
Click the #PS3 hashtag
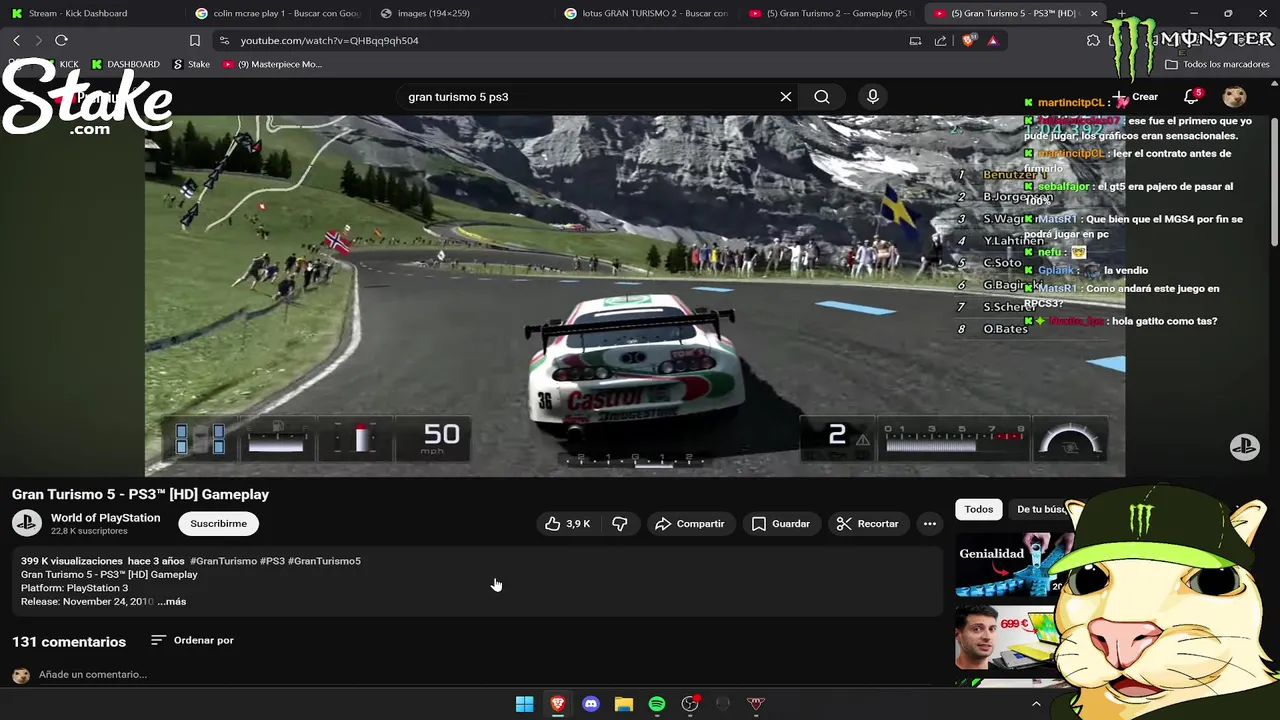pos(272,561)
